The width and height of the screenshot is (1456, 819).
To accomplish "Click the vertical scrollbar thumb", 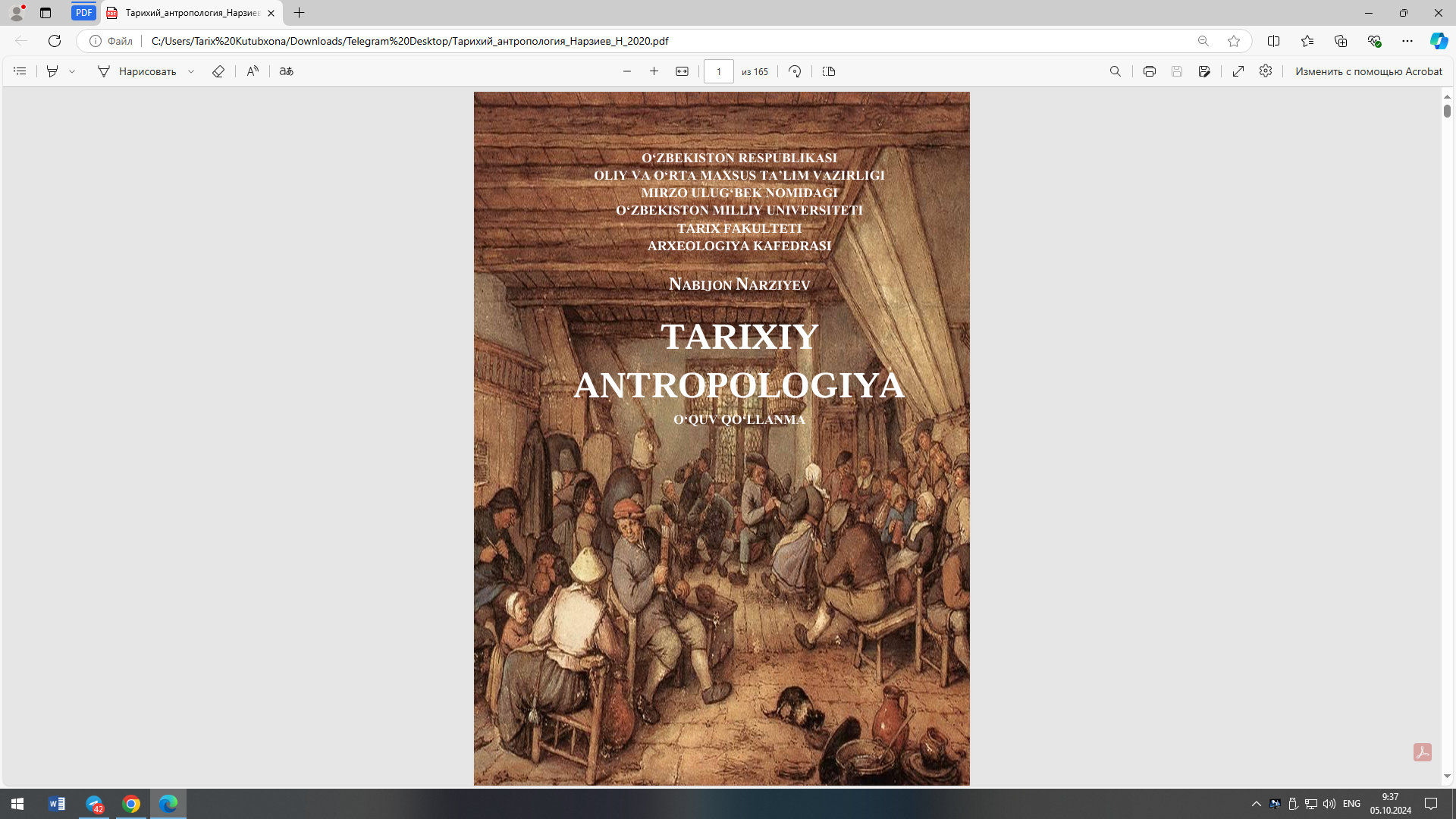I will click(1447, 111).
